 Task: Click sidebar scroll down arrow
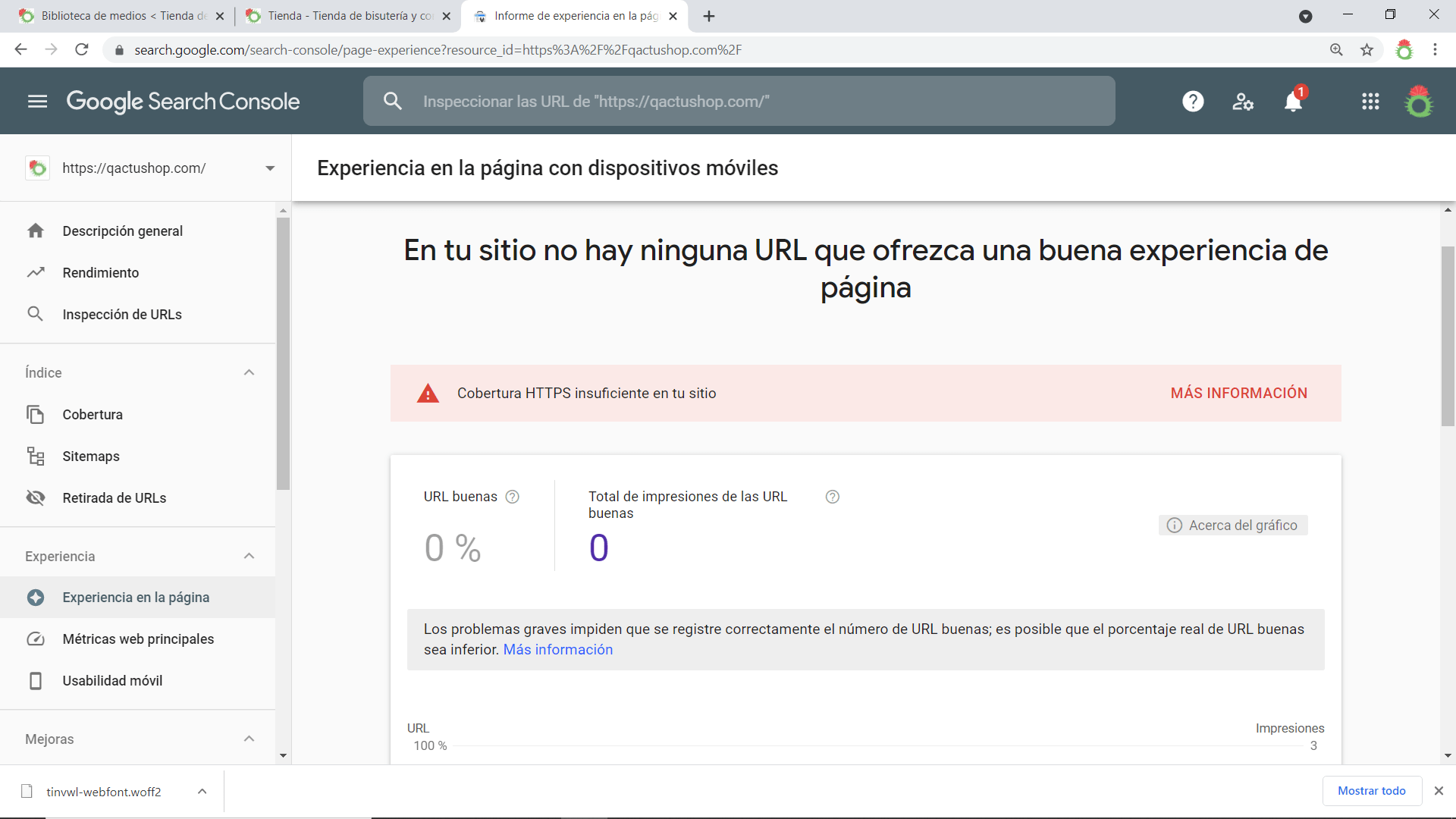(x=283, y=755)
